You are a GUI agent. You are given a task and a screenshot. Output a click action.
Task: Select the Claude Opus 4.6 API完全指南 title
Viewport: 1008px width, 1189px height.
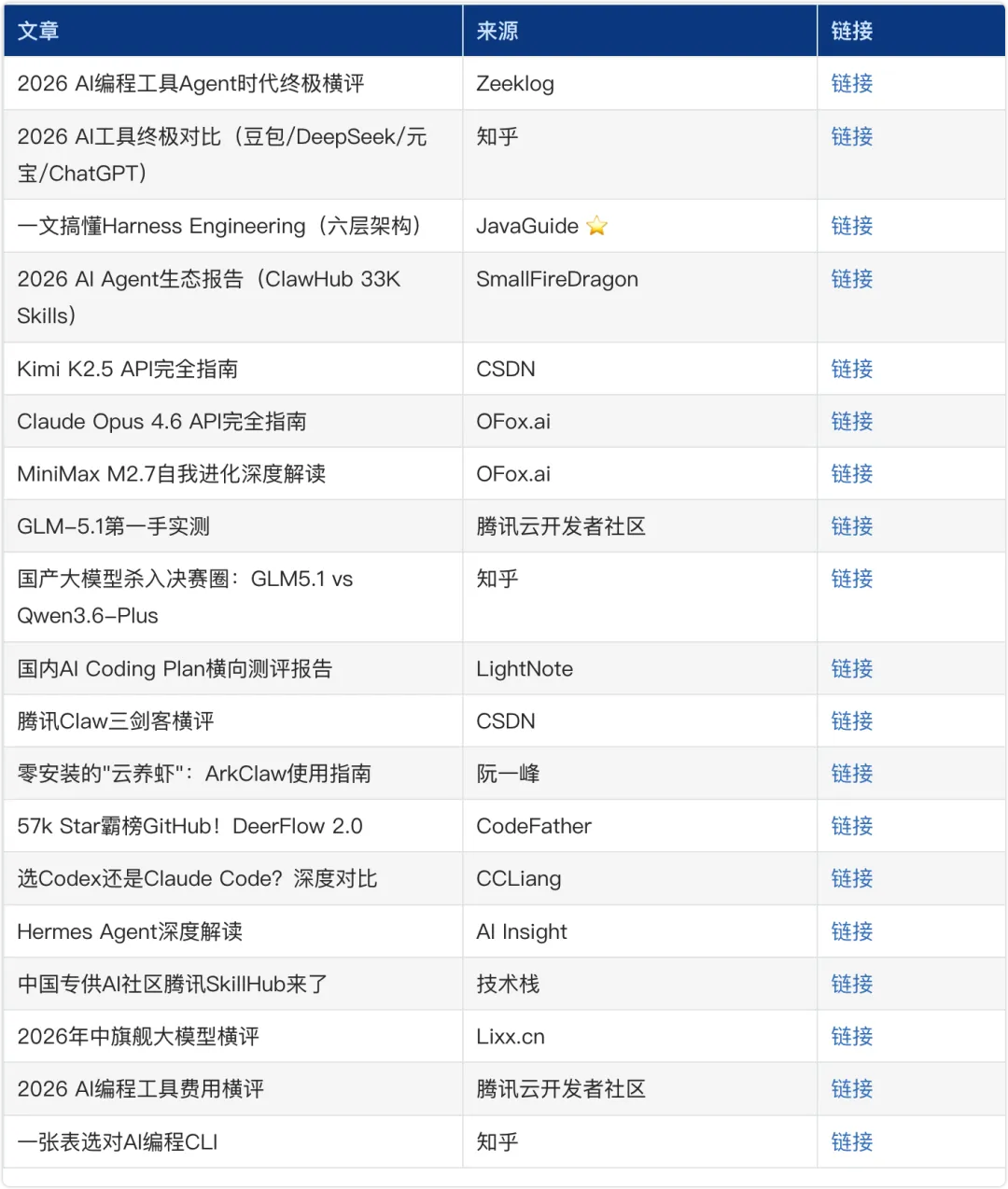click(x=161, y=422)
